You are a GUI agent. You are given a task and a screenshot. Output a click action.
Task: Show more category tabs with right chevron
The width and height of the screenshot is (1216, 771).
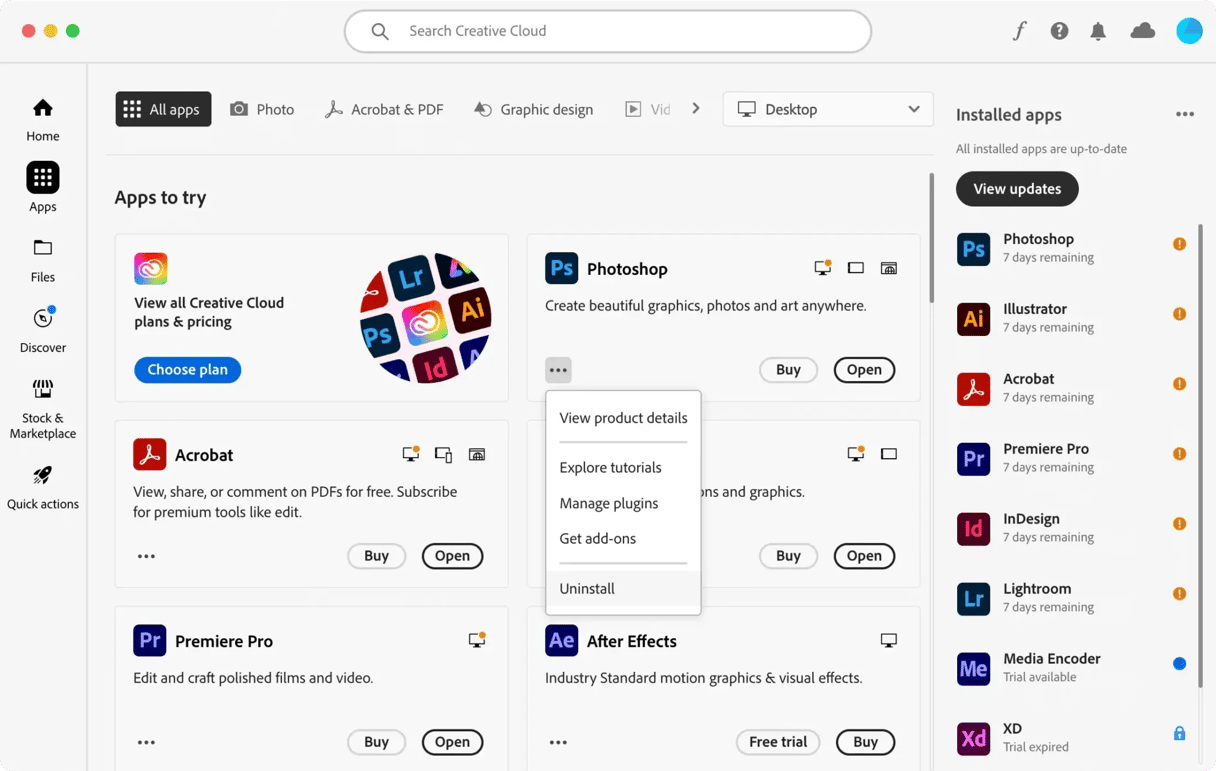tap(696, 109)
